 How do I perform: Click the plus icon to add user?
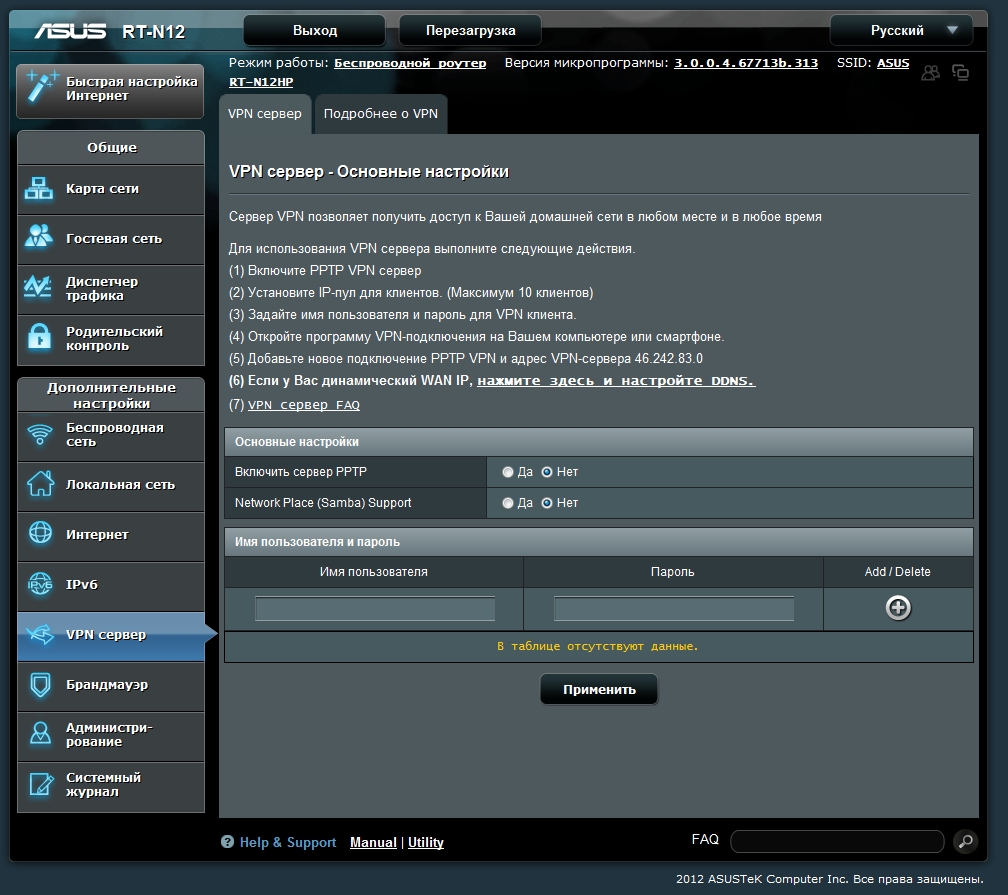[x=898, y=608]
